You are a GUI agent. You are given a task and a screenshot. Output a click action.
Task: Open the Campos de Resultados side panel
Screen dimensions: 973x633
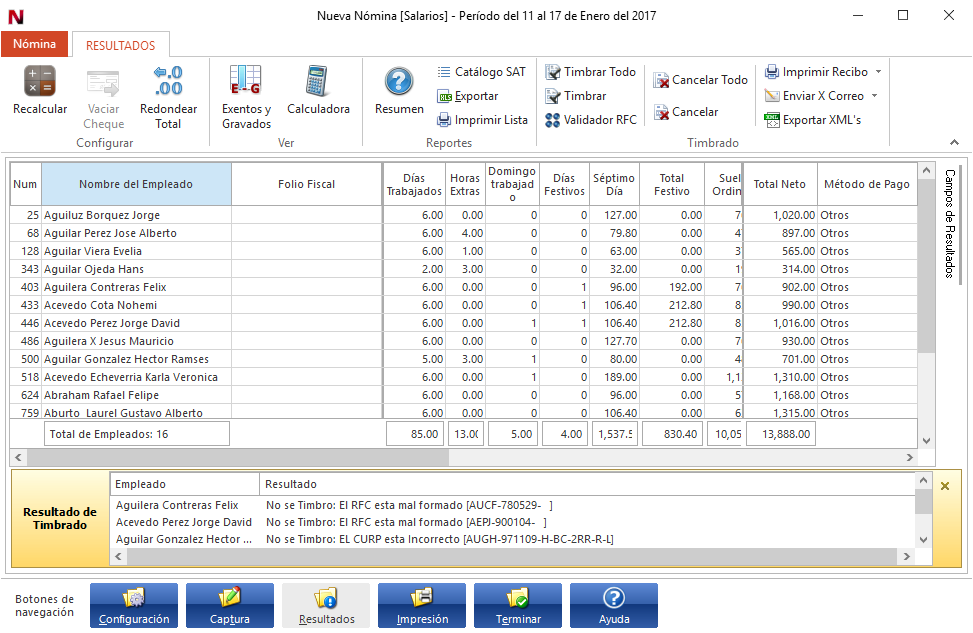tap(949, 223)
